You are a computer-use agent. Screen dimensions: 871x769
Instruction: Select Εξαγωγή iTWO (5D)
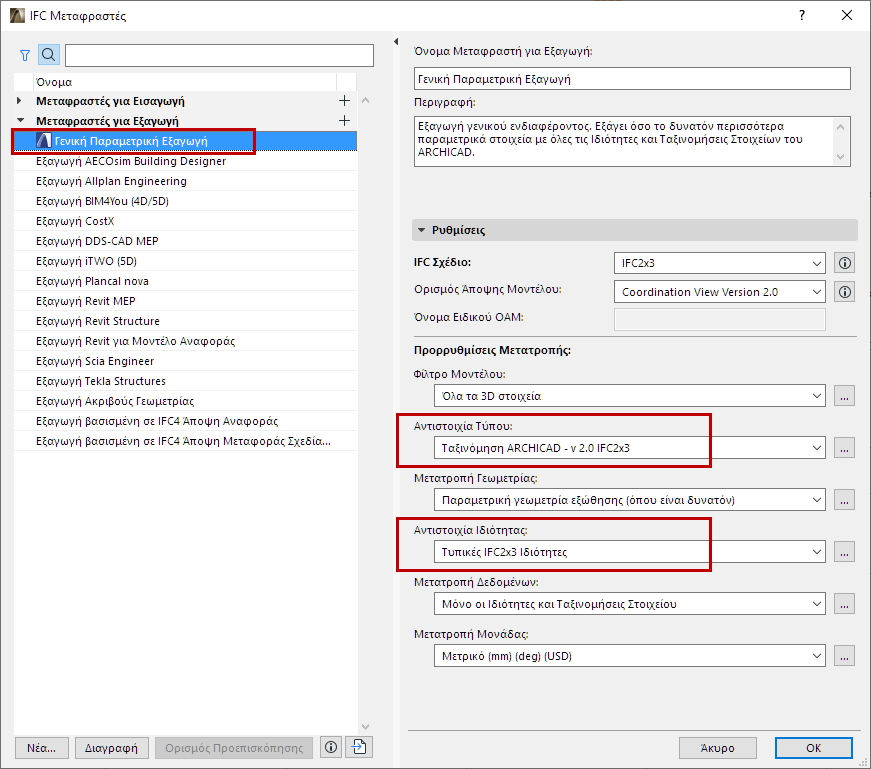point(186,261)
